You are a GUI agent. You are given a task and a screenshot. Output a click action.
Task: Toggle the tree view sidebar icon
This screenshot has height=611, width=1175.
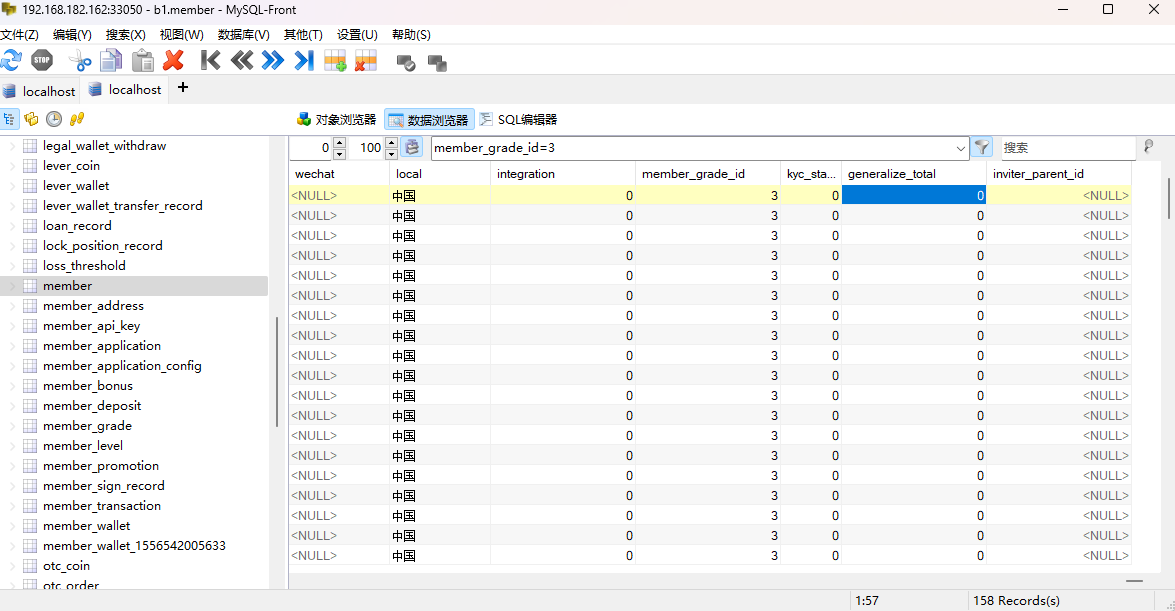click(9, 119)
